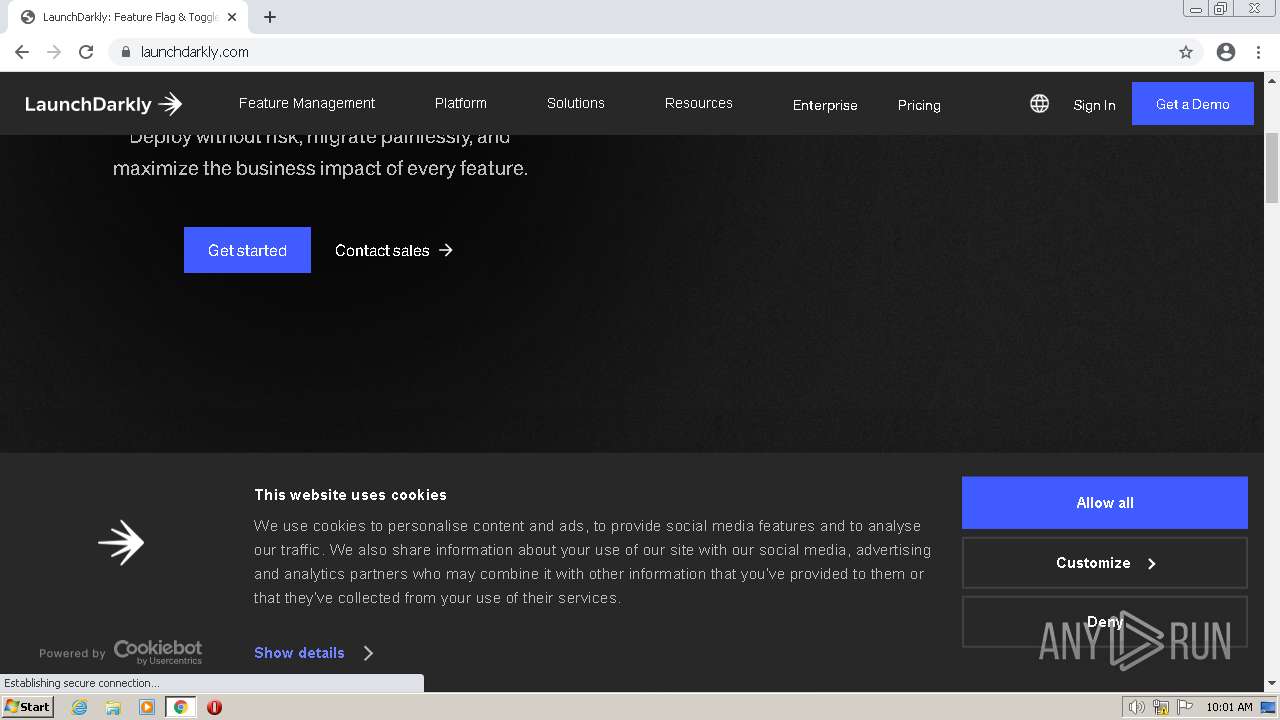1280x720 pixels.
Task: Open the Chrome three-dot menu
Action: tap(1258, 52)
